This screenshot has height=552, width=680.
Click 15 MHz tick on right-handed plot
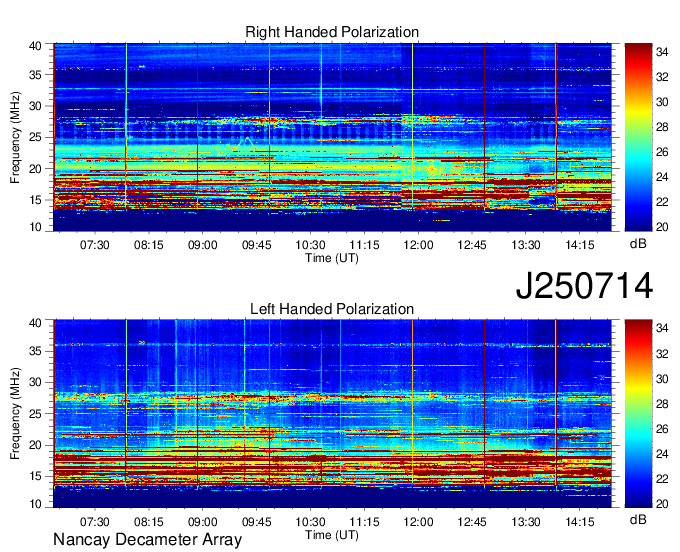35,200
